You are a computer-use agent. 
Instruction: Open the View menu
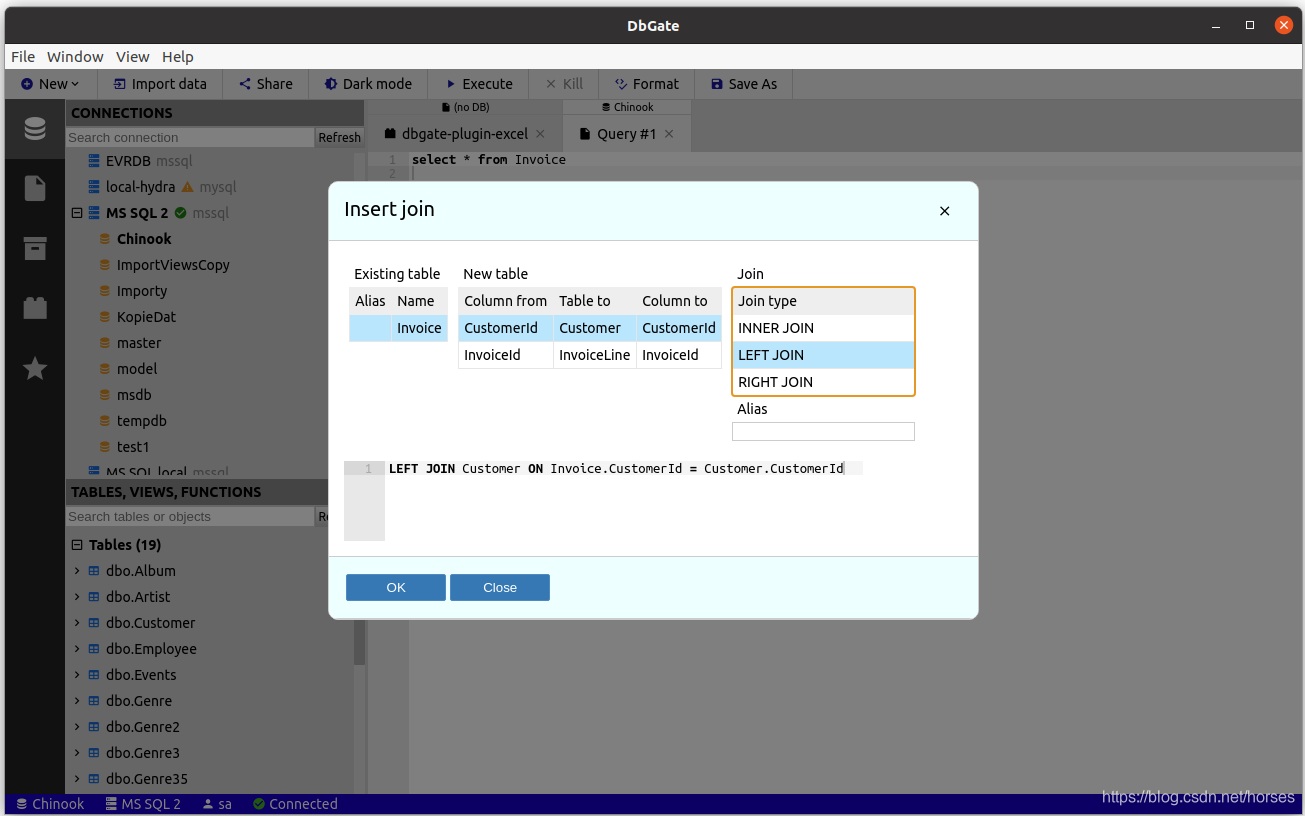click(133, 57)
